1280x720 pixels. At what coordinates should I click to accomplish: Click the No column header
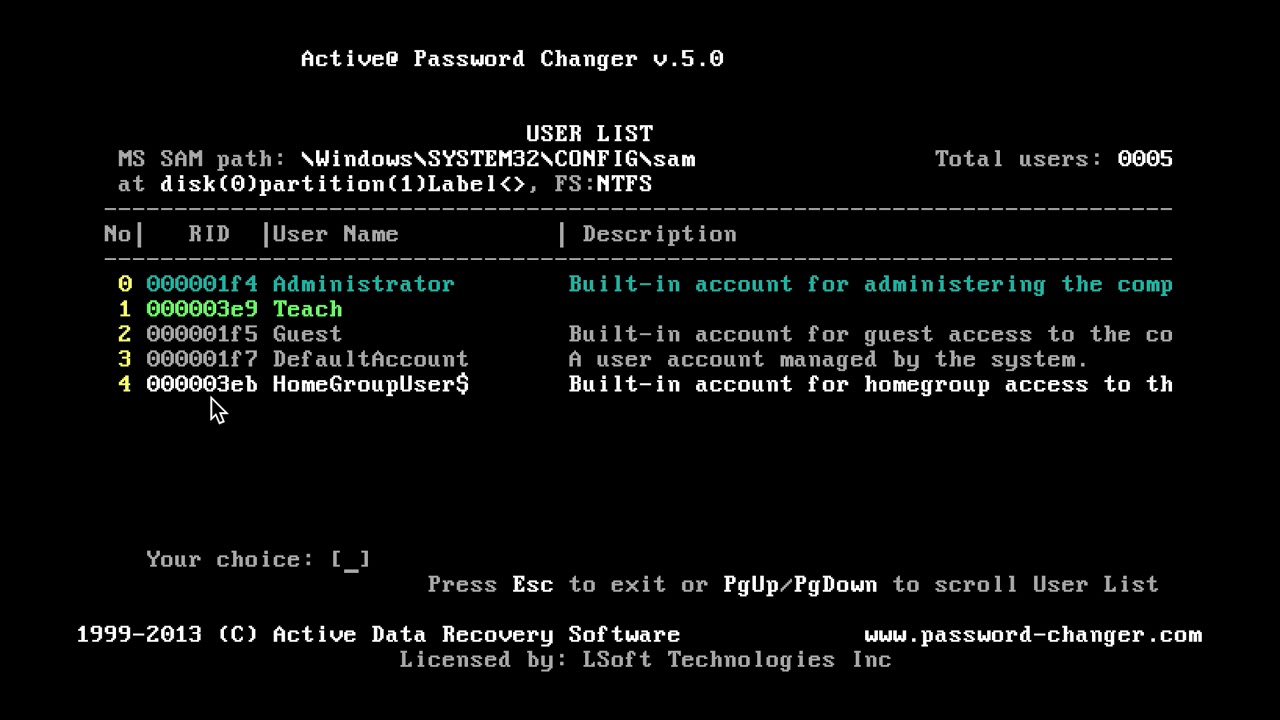click(x=117, y=234)
